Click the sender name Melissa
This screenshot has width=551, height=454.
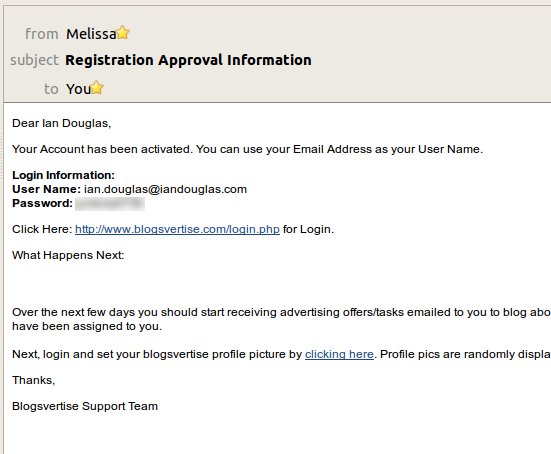tap(91, 34)
